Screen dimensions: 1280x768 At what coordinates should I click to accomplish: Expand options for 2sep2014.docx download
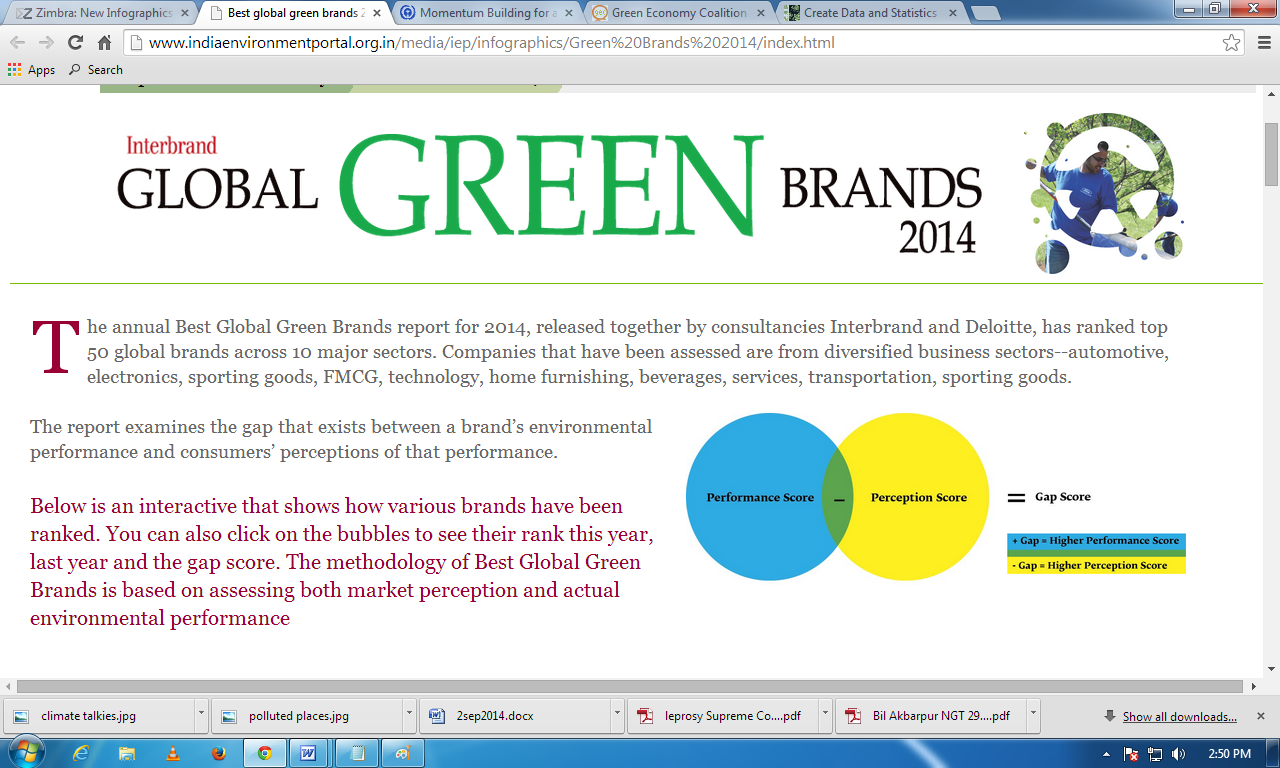tap(617, 716)
